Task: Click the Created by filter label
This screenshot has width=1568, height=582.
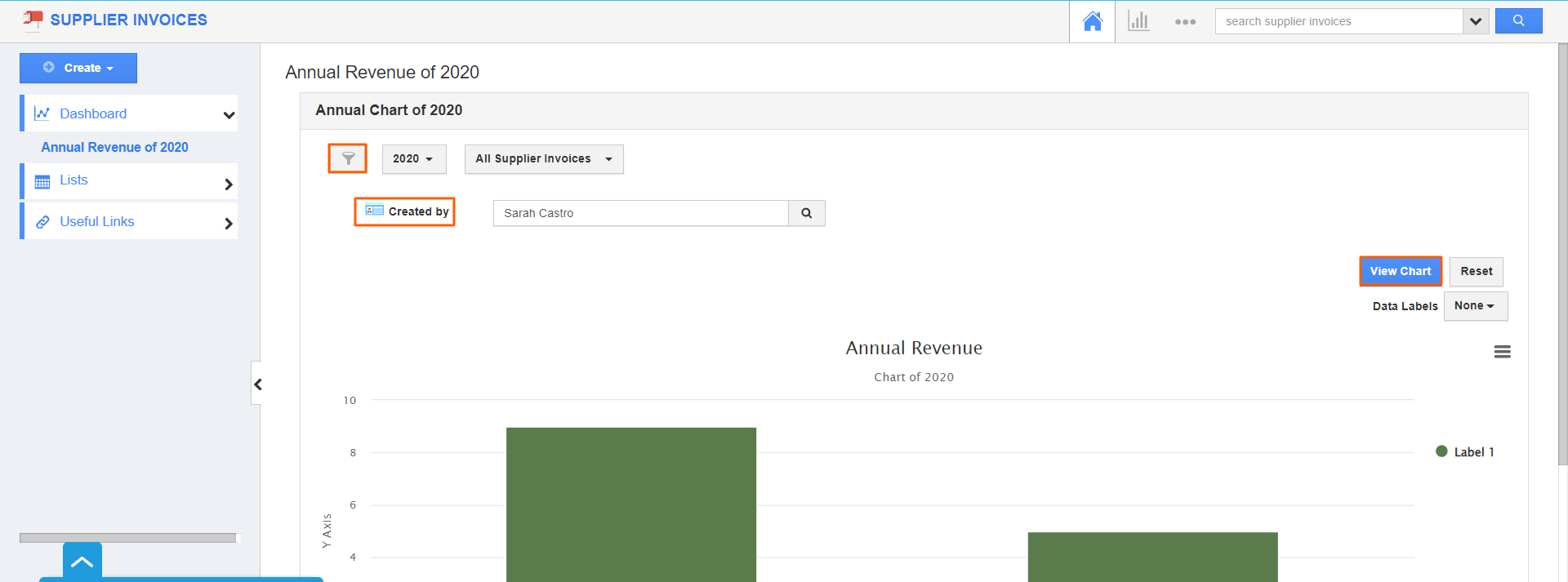Action: [418, 211]
